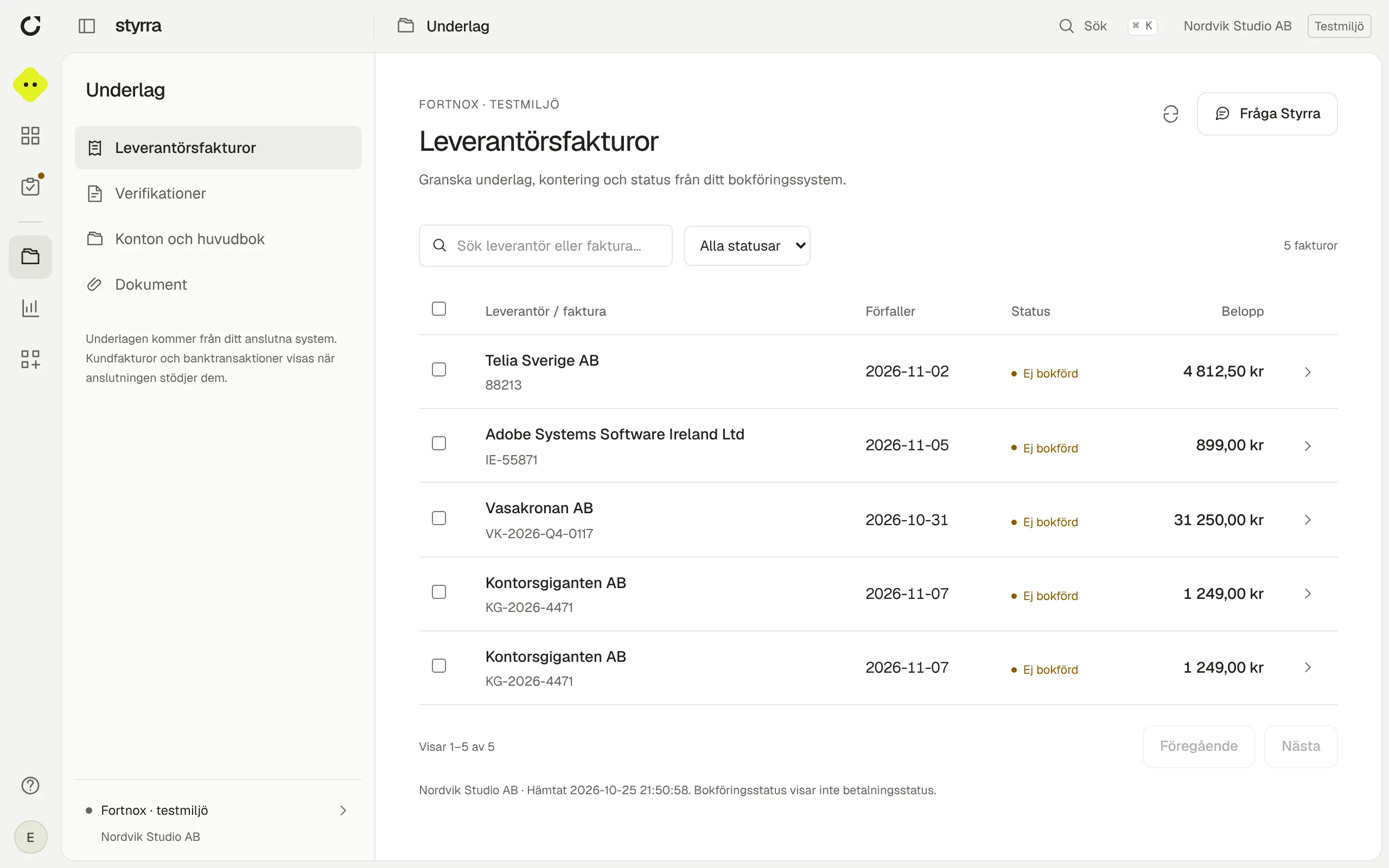Open the yellow assistant face icon
This screenshot has width=1389, height=868.
tap(30, 85)
